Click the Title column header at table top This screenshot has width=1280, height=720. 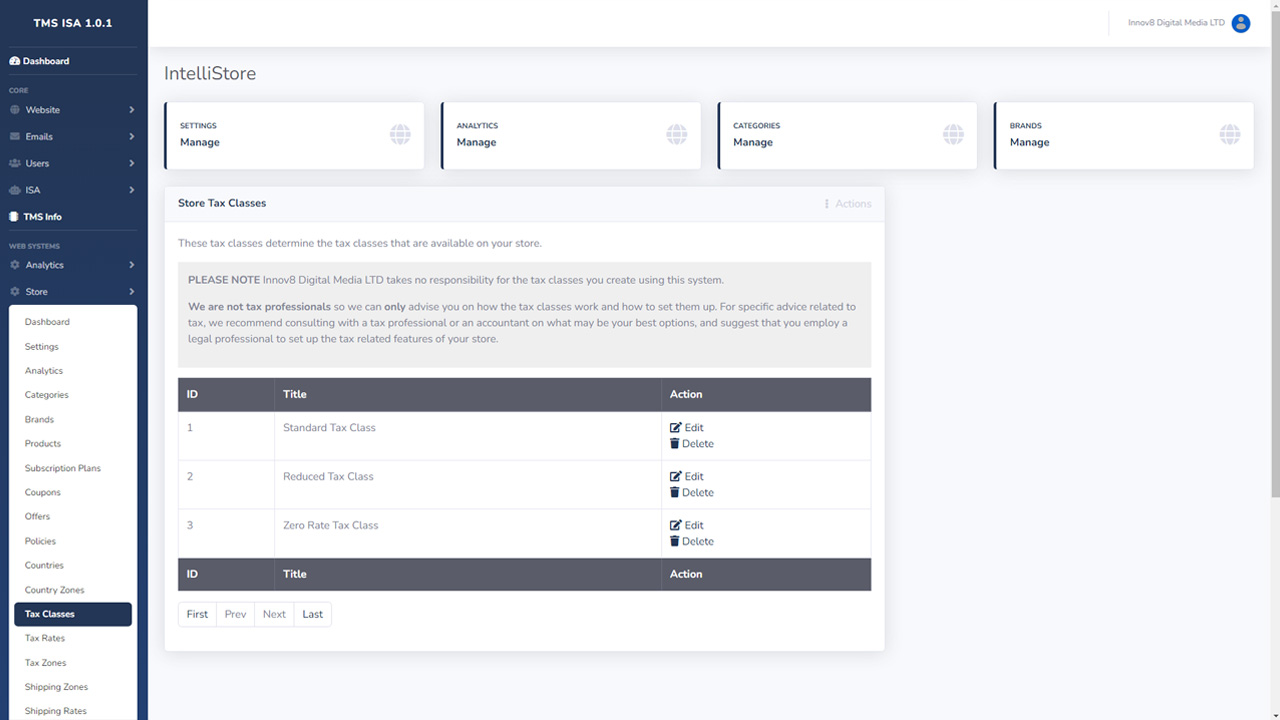[x=468, y=394]
